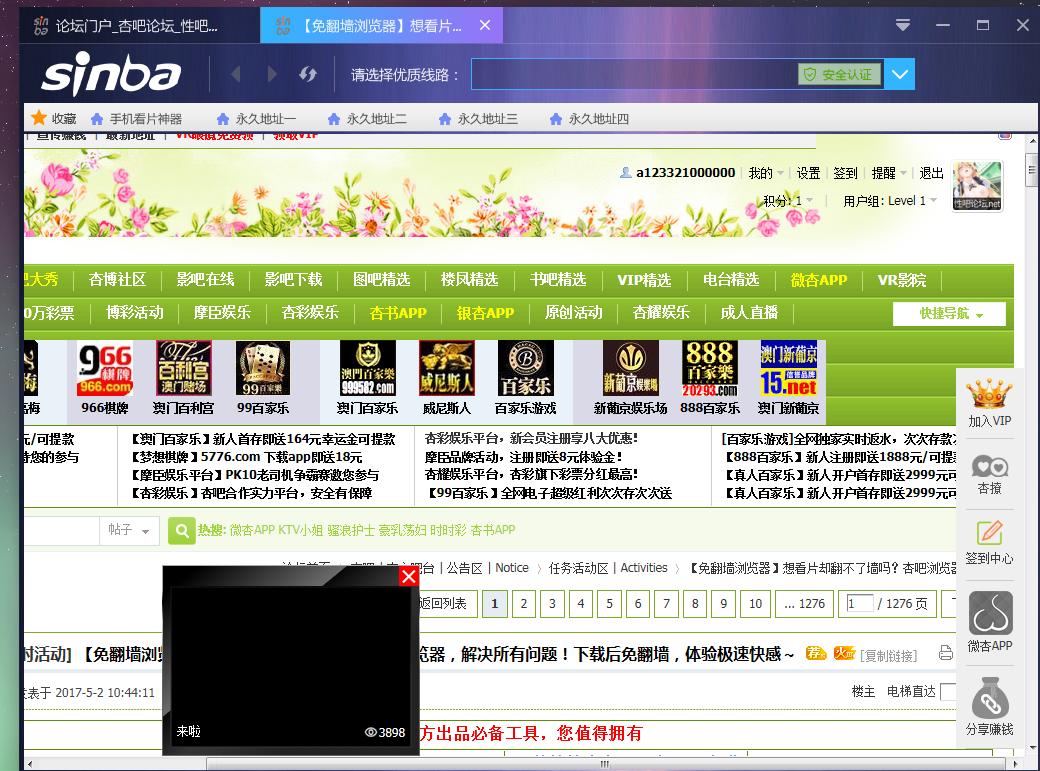1040x771 pixels.
Task: Click the vertical scrollbar thumb
Action: click(1031, 169)
